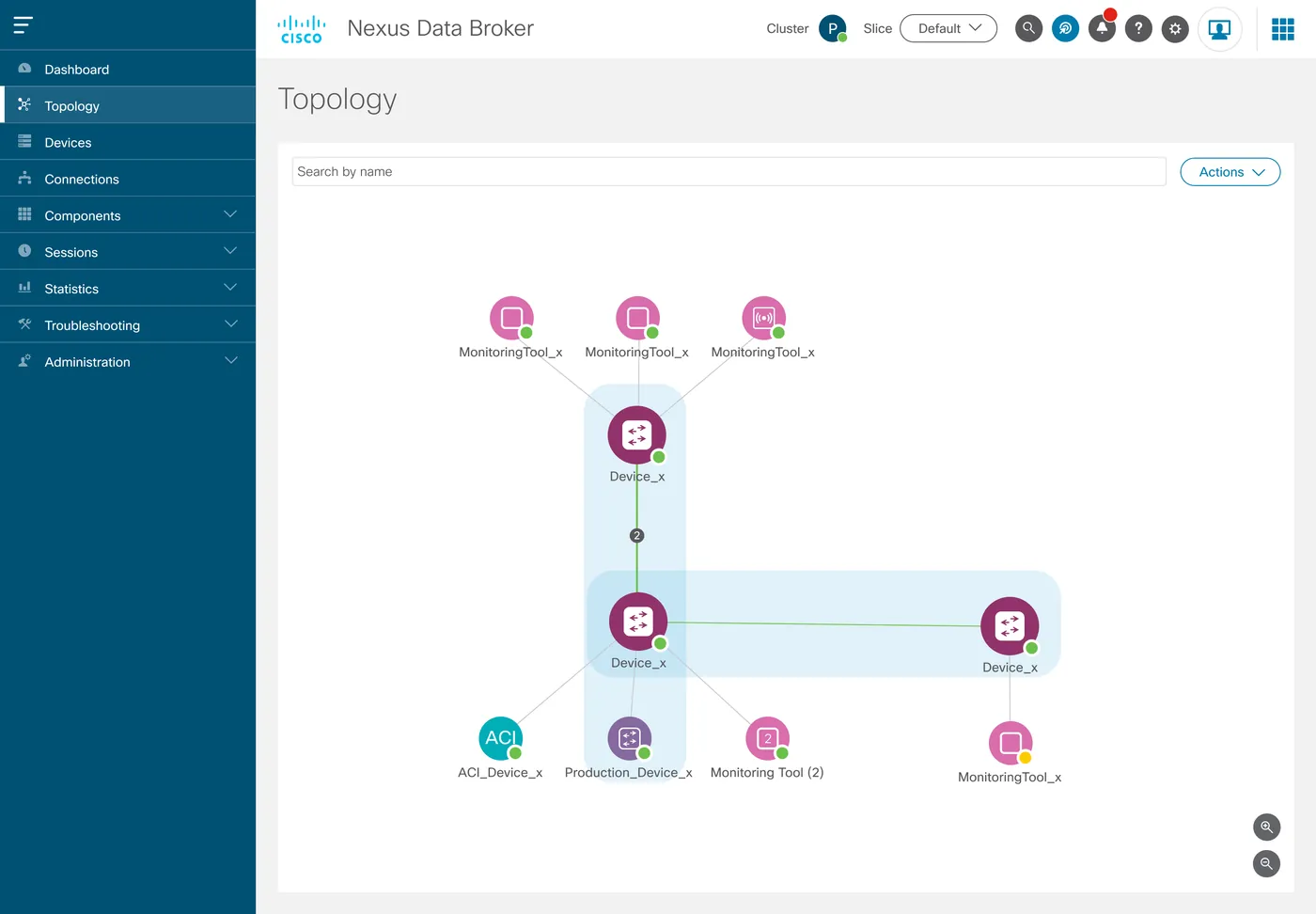
Task: Open the Cluster P avatar
Action: [x=833, y=28]
